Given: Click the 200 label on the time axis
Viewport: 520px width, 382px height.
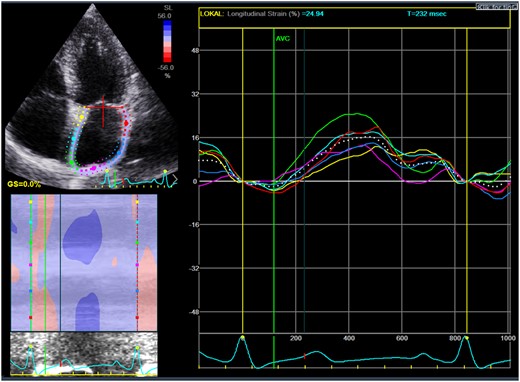Looking at the screenshot, I should (296, 338).
